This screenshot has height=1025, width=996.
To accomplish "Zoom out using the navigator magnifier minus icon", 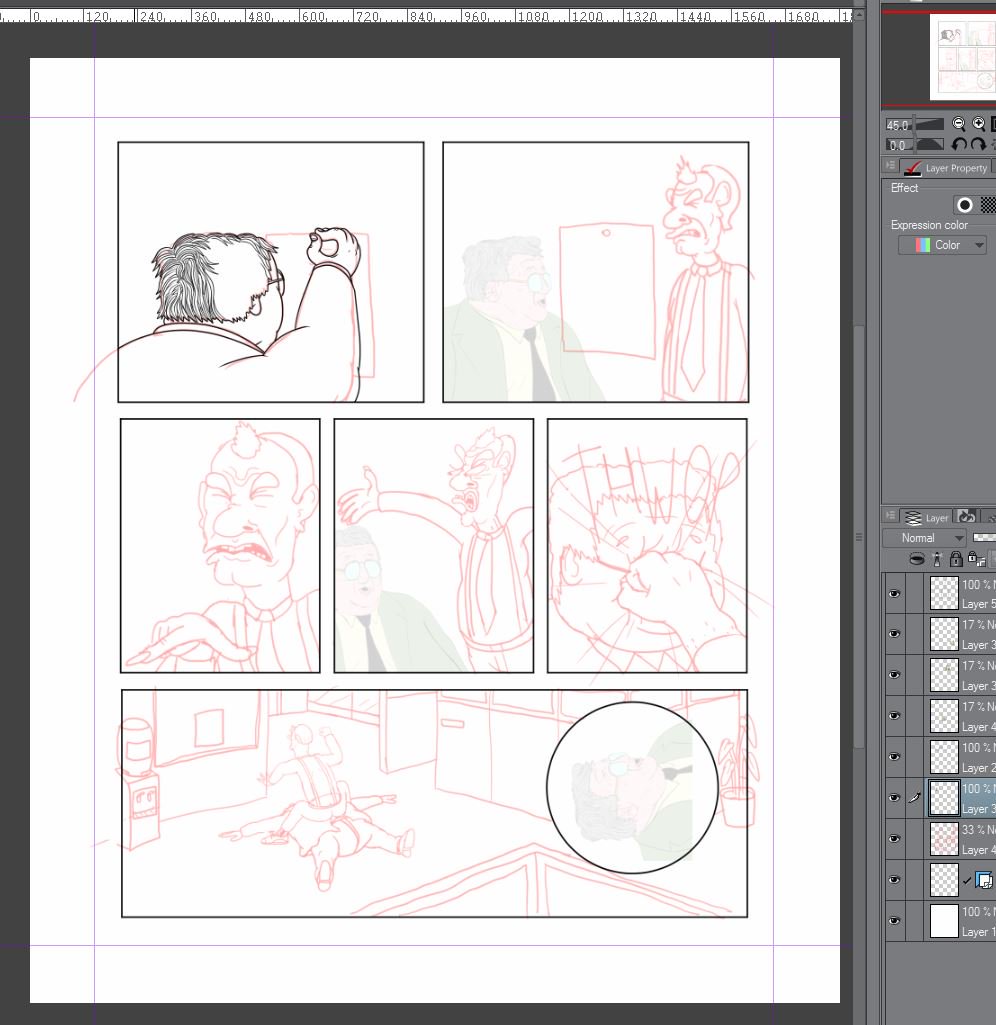I will pos(958,124).
